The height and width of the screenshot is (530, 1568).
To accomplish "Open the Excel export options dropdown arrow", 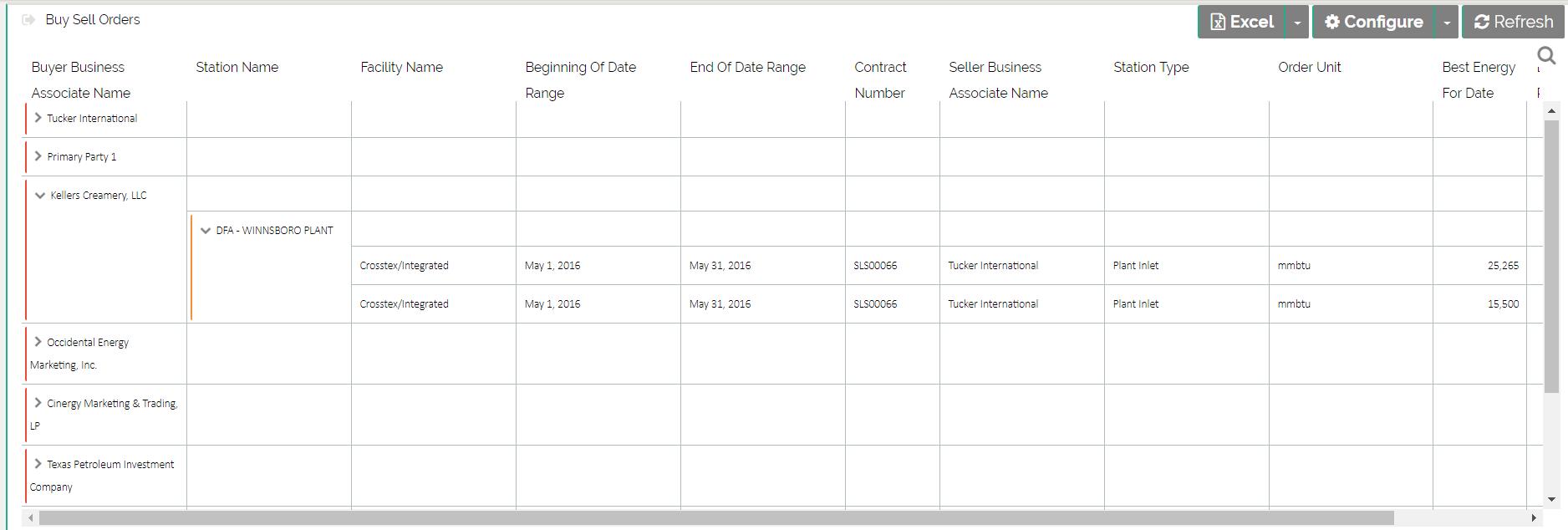I will (1297, 23).
